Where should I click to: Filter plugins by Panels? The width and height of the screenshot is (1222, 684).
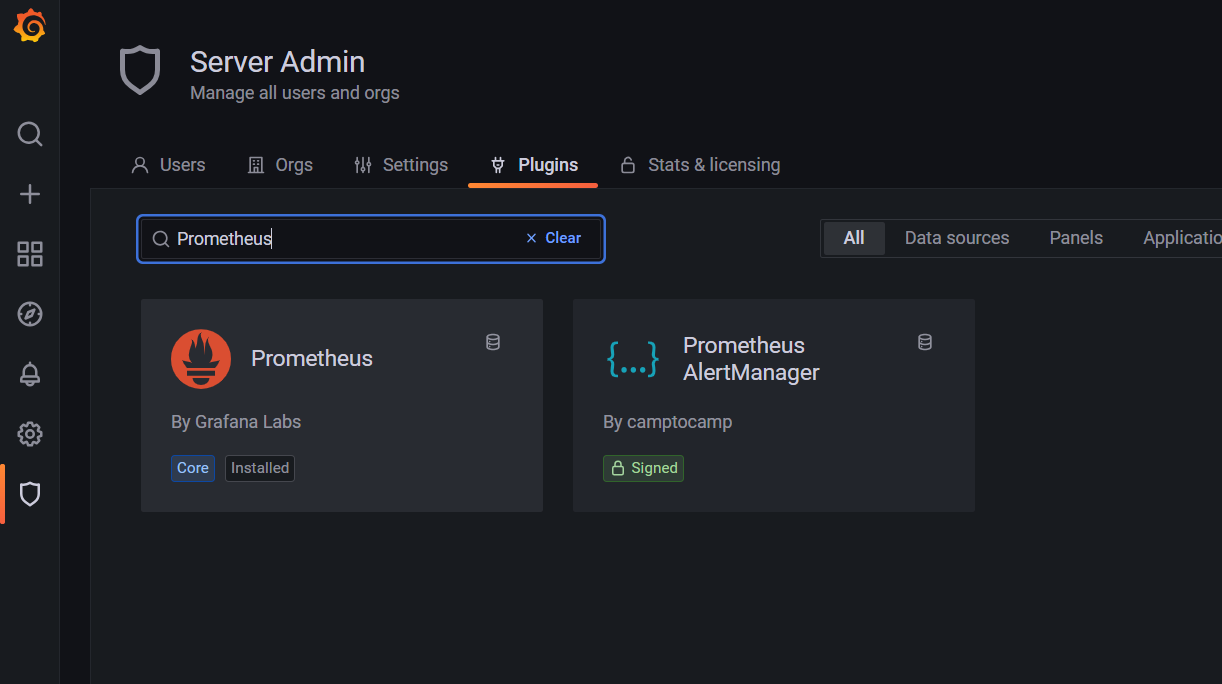tap(1076, 238)
